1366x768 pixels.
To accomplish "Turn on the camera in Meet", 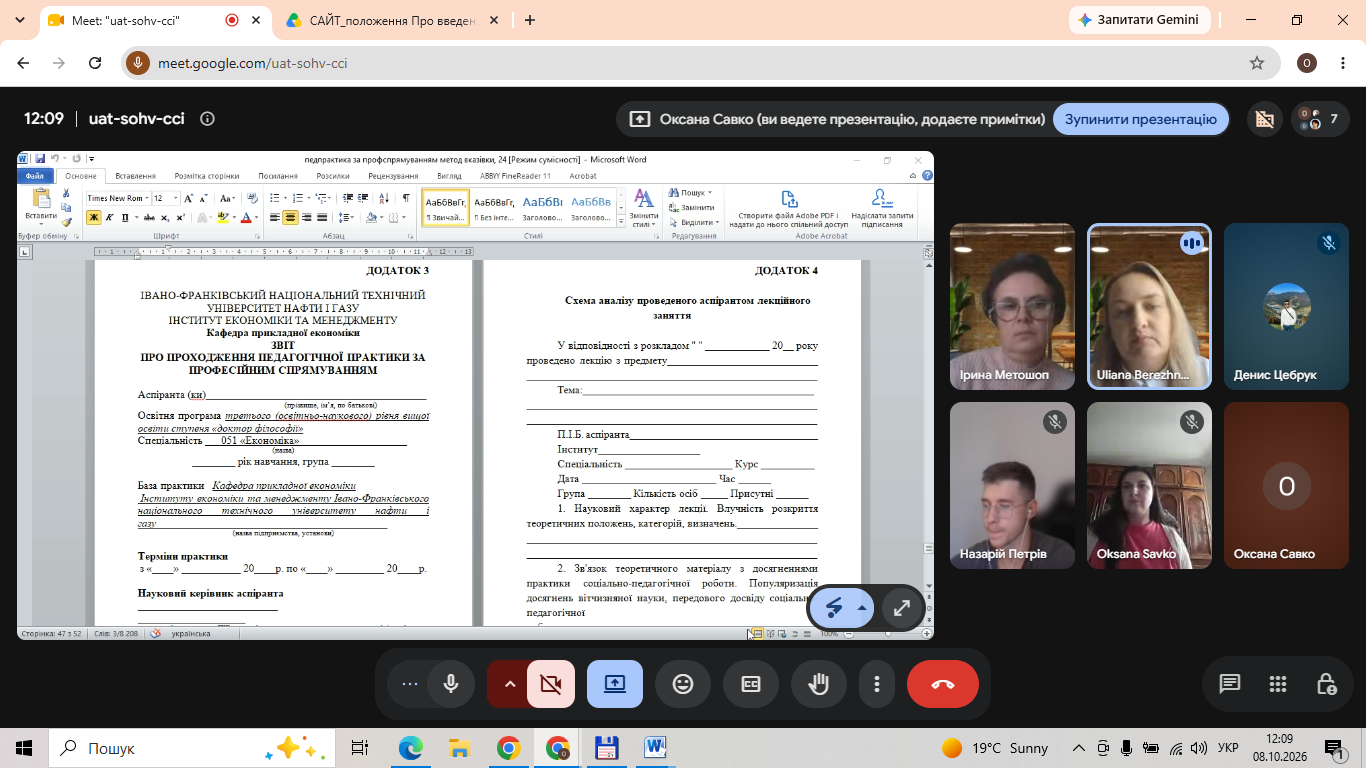I will 550,684.
